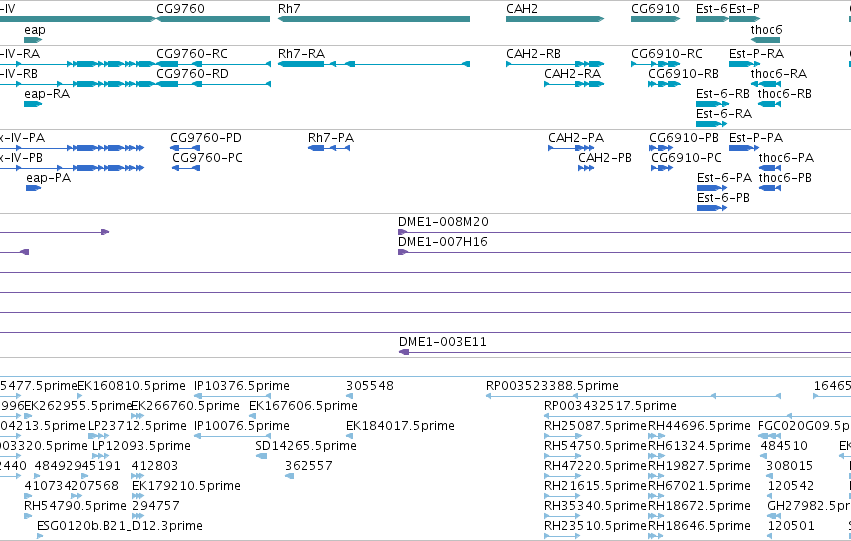Screen dimensions: 851x541
Task: Select the Est-6-RA transcript label
Action: [x=723, y=114]
